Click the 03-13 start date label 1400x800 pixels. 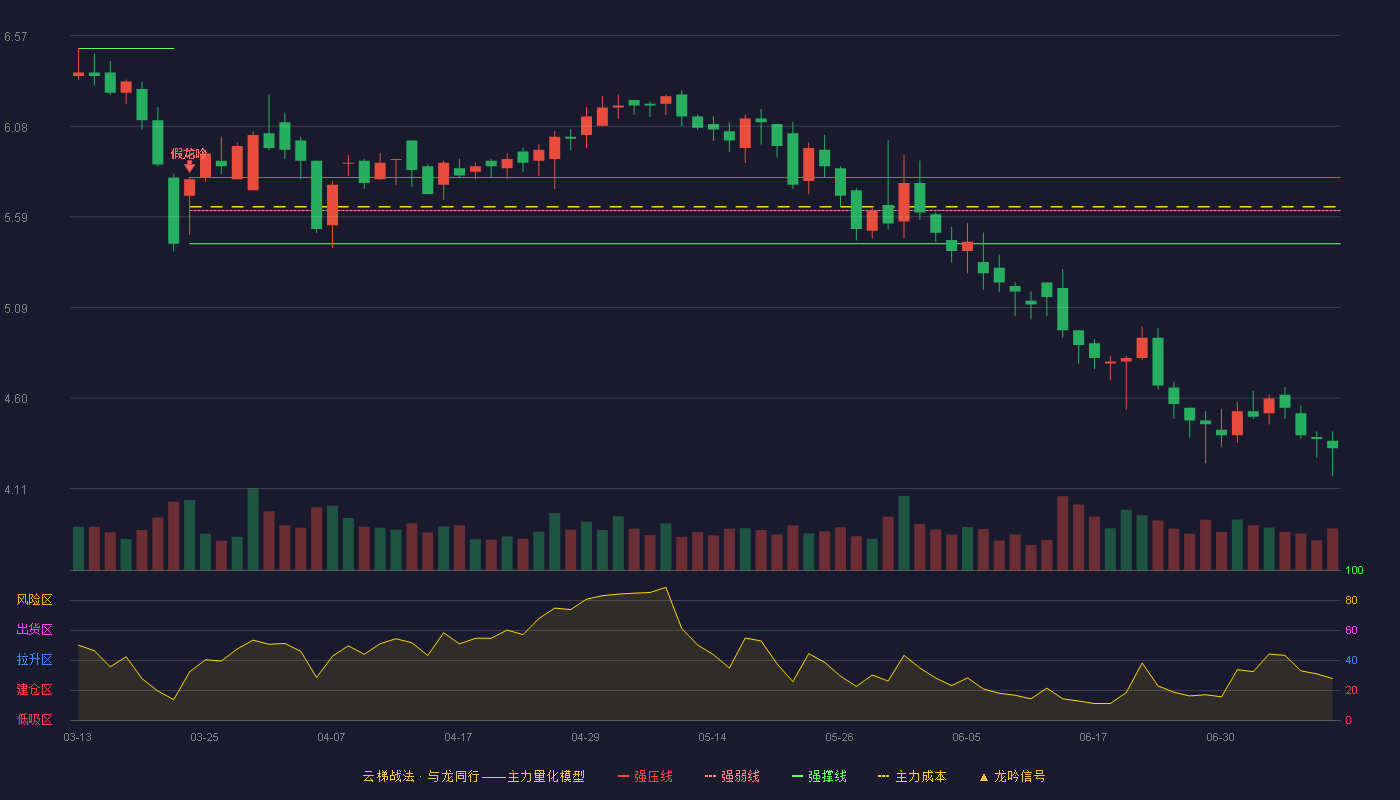tap(77, 737)
